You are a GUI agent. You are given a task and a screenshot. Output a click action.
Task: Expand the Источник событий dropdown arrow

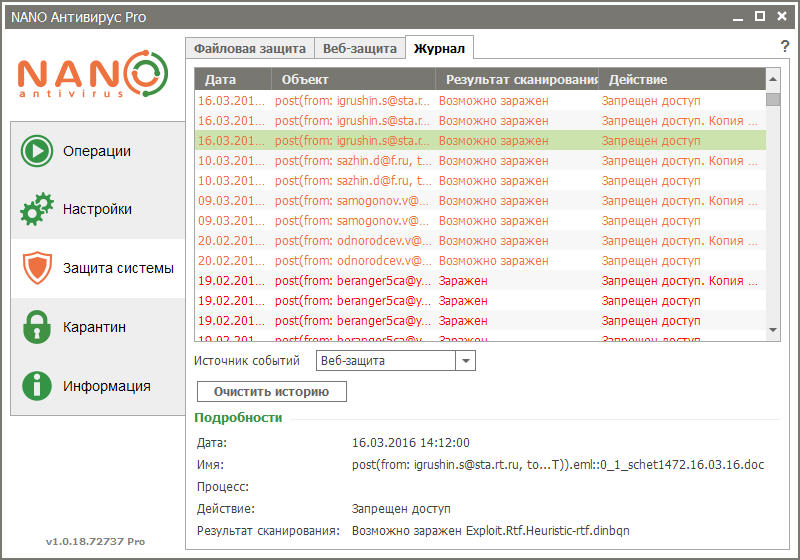tap(465, 361)
